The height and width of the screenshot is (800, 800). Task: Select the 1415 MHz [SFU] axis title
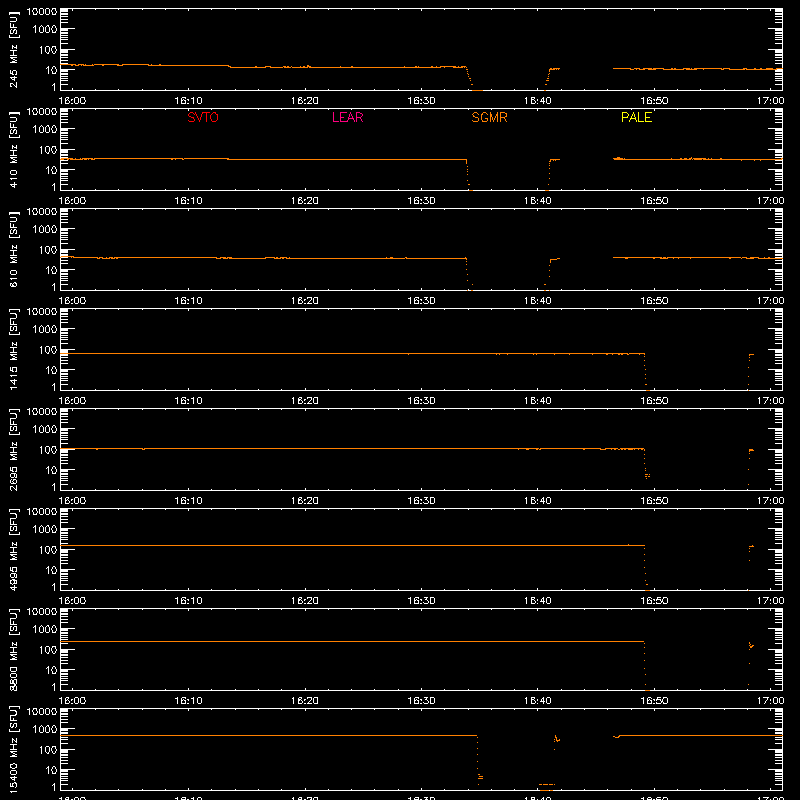(14, 349)
